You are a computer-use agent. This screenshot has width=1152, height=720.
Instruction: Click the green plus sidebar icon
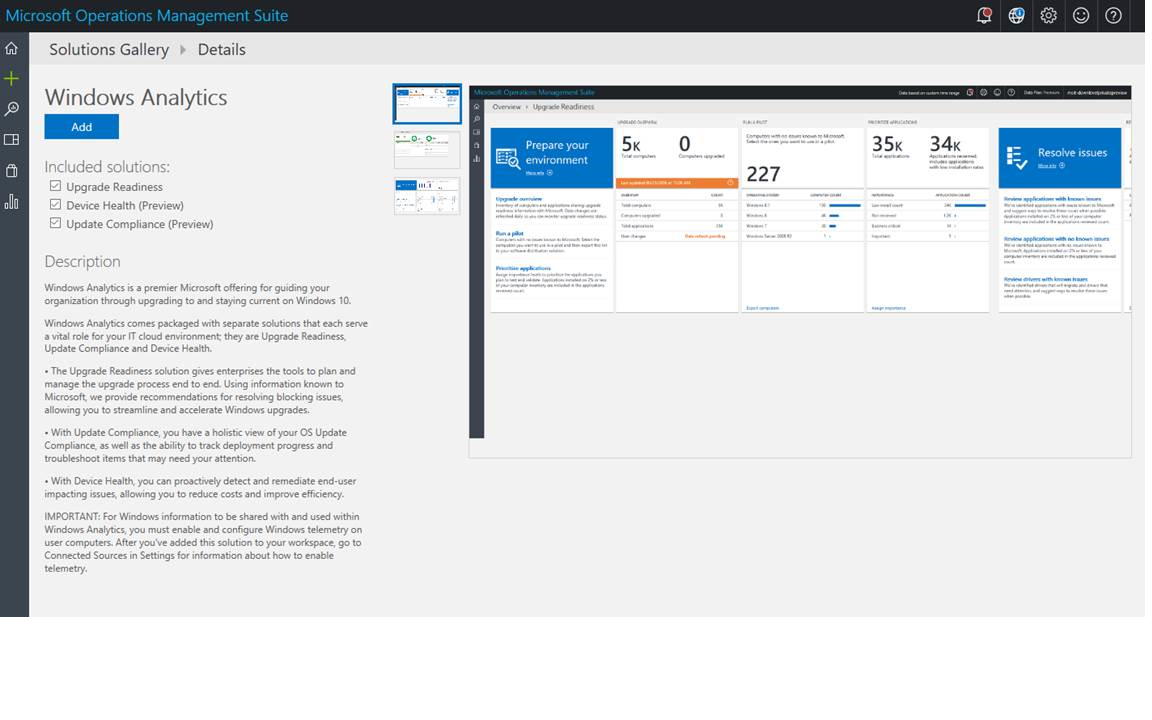[12, 78]
